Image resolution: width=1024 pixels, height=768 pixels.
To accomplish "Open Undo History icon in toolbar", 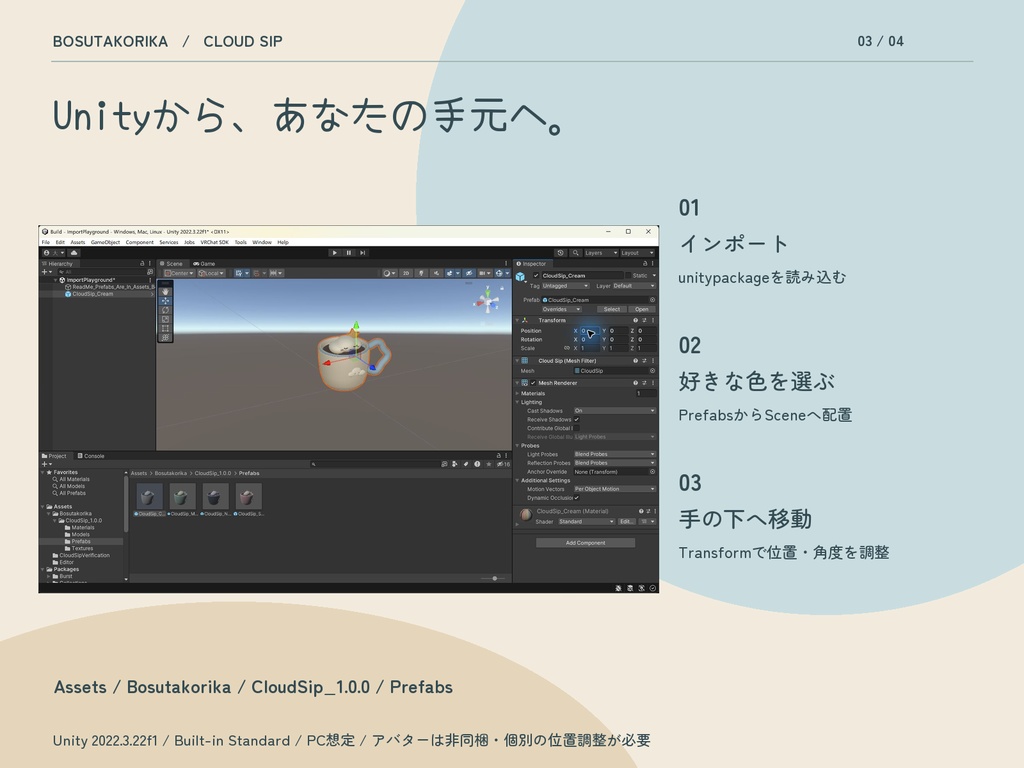I will pyautogui.click(x=560, y=253).
